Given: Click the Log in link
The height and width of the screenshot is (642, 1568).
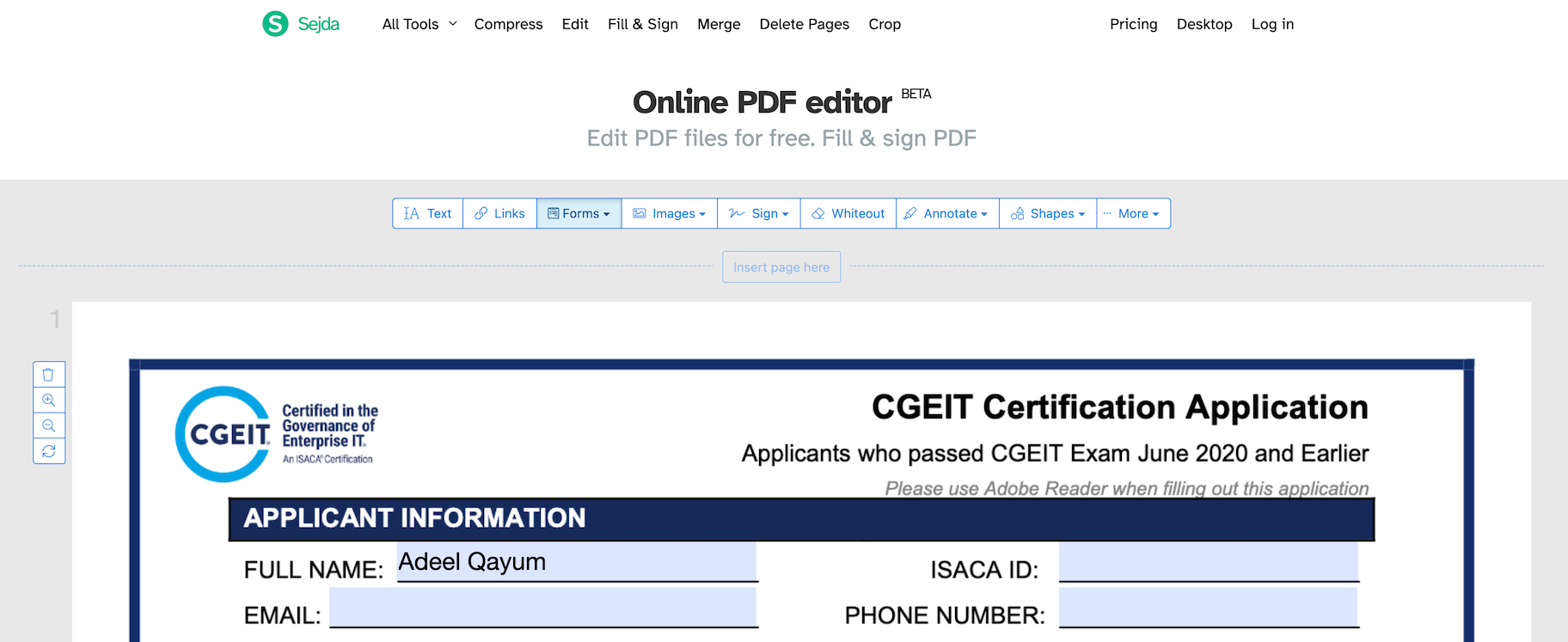Looking at the screenshot, I should (x=1272, y=24).
